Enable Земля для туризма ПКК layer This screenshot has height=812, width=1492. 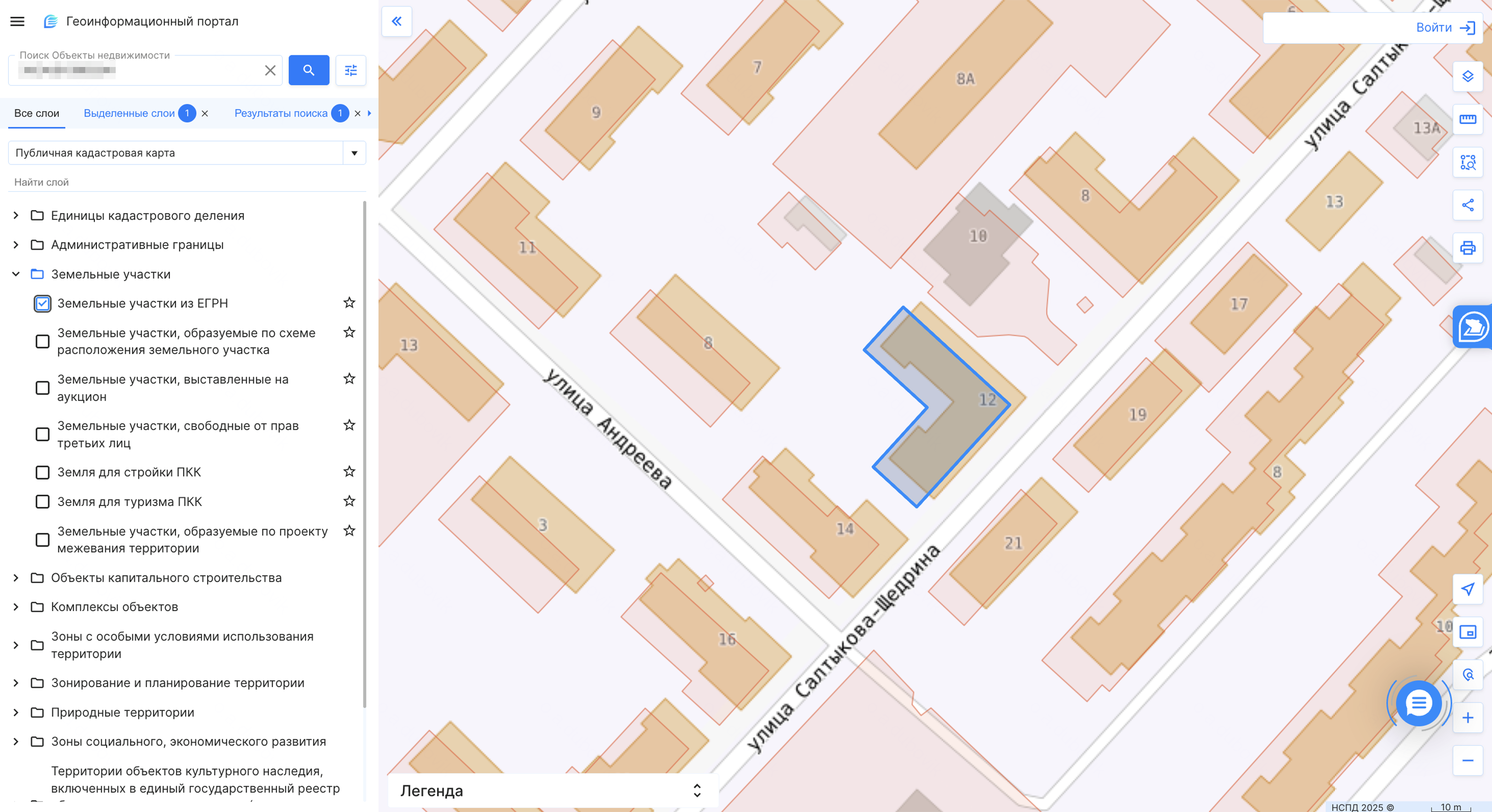click(x=42, y=501)
